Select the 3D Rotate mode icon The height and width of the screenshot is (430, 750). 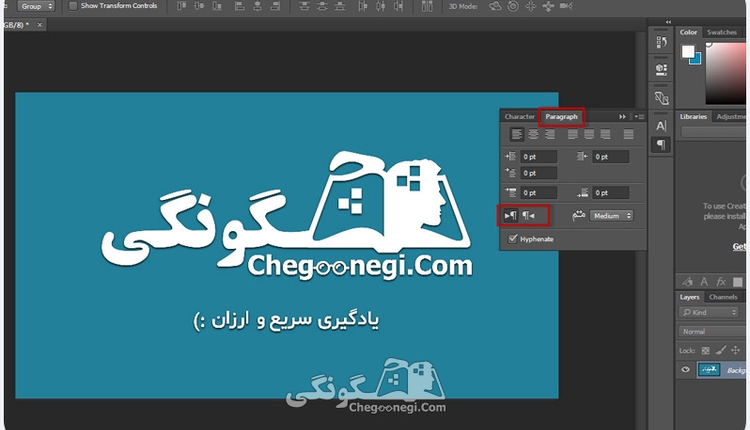coord(495,6)
